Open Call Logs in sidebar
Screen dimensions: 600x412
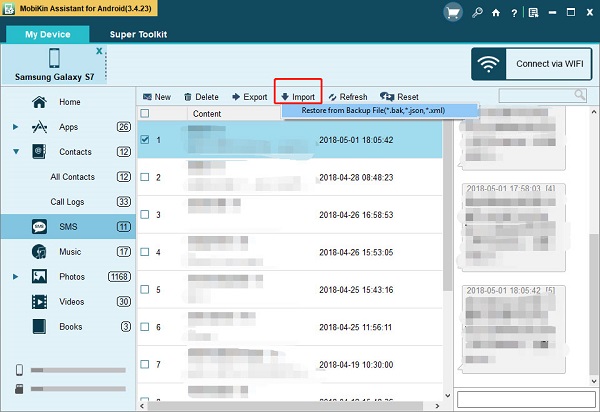tap(67, 202)
